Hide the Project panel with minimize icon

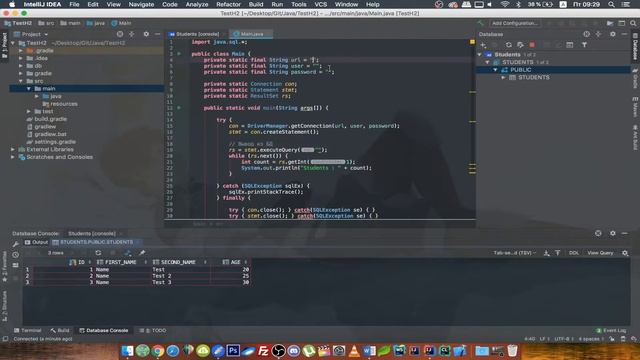coord(158,34)
